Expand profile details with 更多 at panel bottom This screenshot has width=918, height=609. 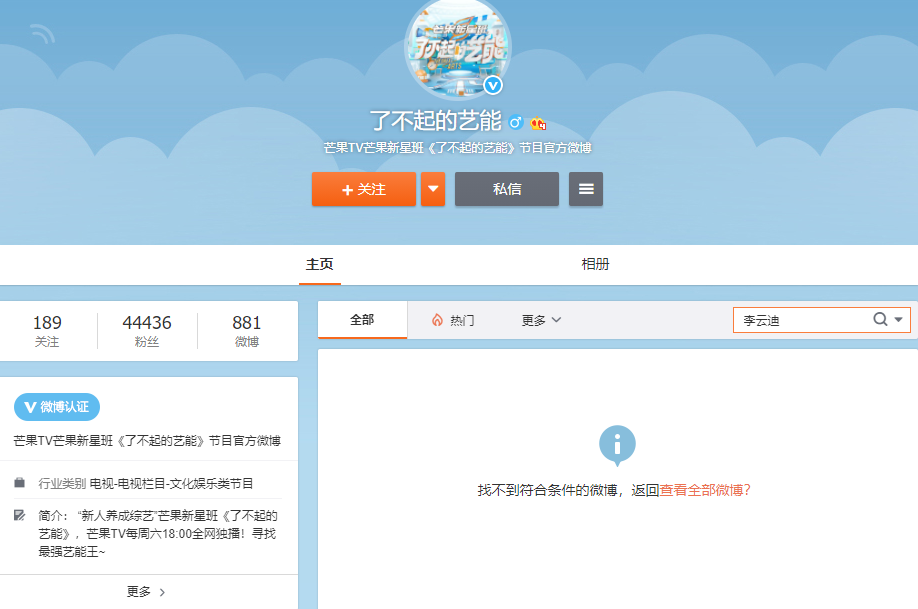click(x=146, y=592)
